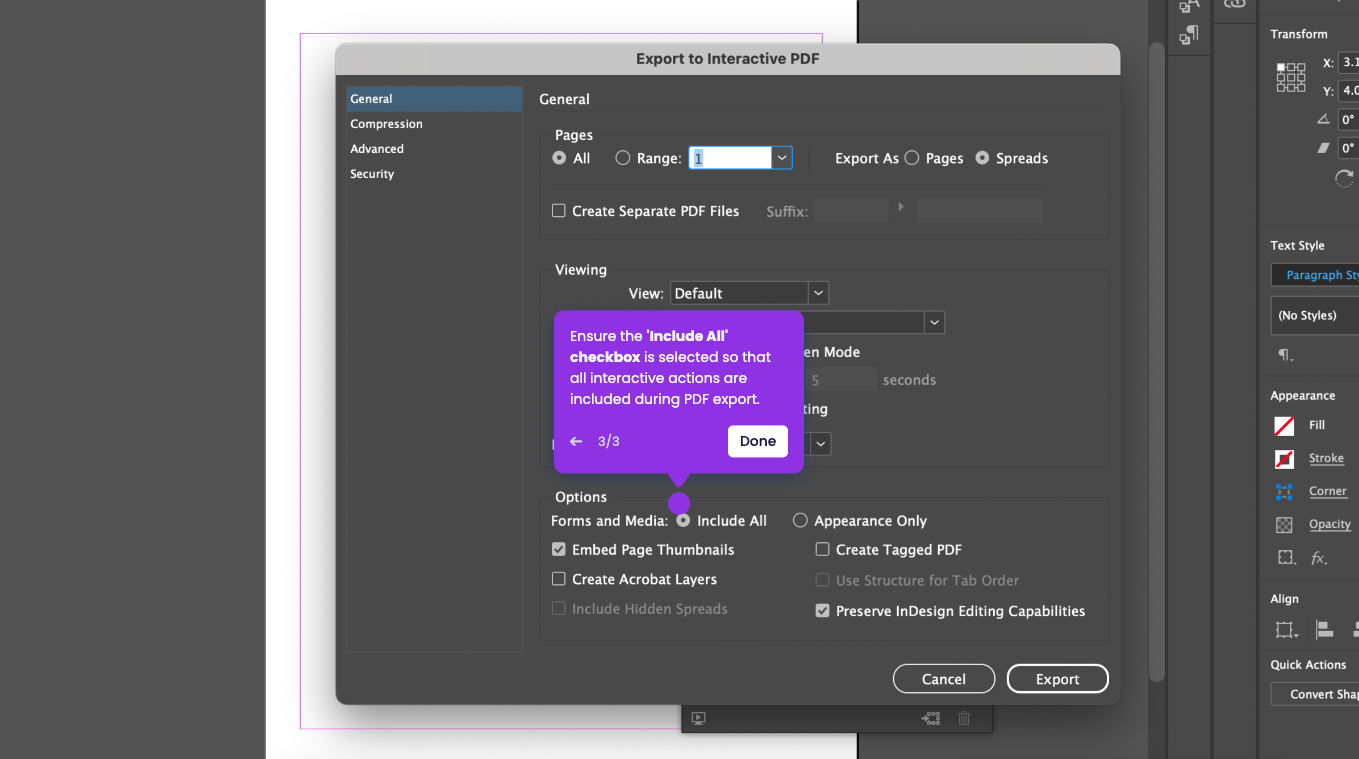Select the Appearance Only radio button
The width and height of the screenshot is (1359, 759).
point(800,521)
